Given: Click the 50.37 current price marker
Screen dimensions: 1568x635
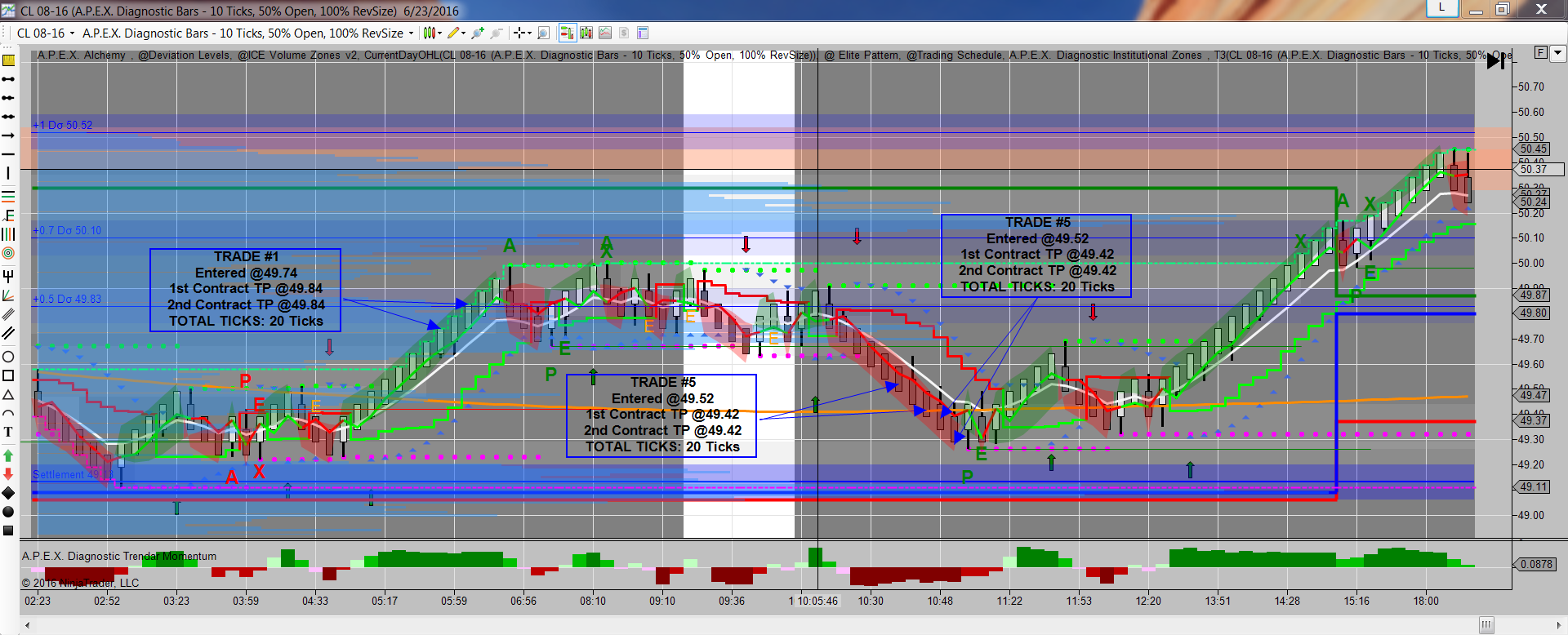Looking at the screenshot, I should click(1539, 169).
